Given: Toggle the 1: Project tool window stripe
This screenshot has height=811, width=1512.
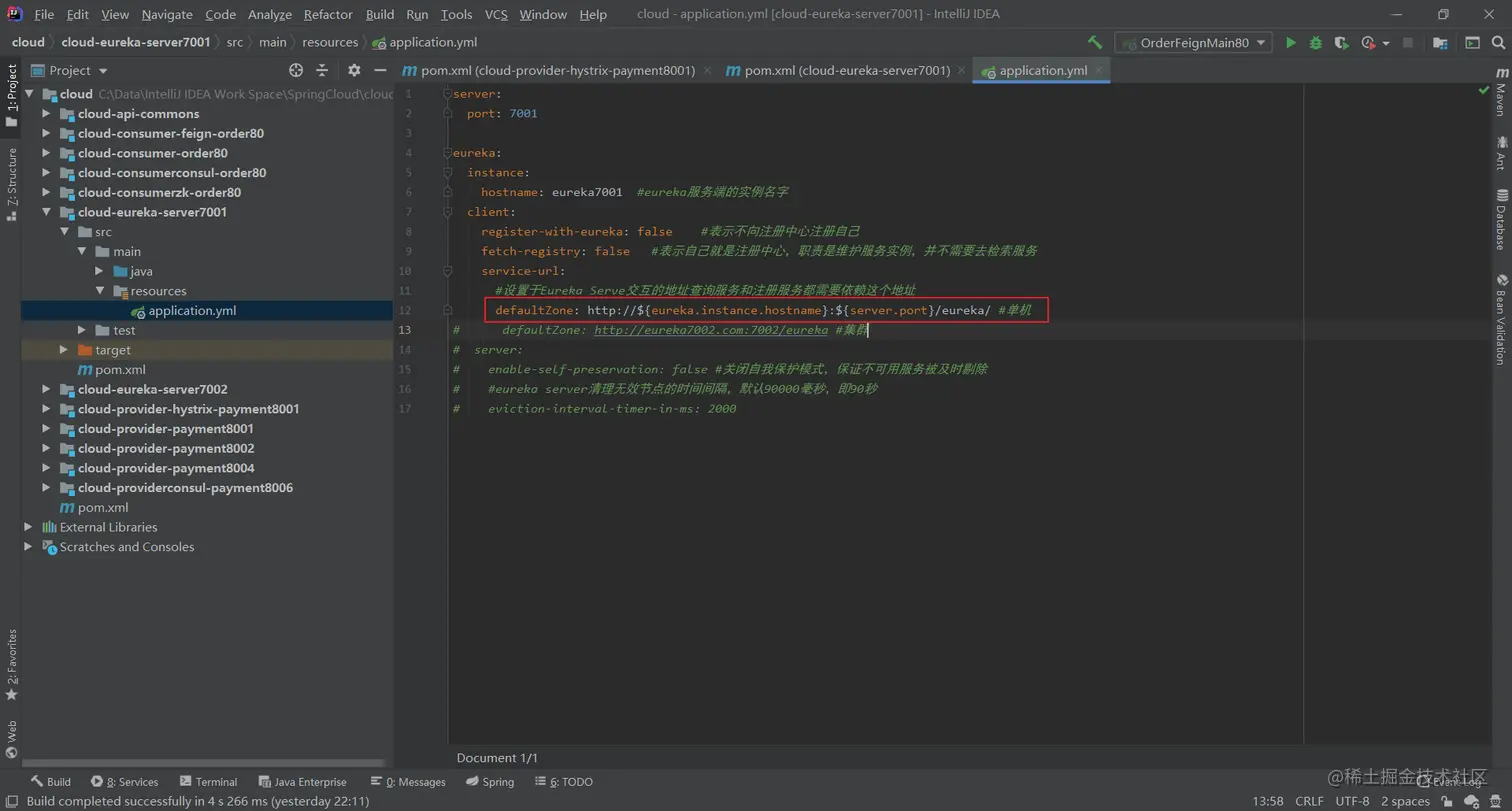Looking at the screenshot, I should (11, 96).
